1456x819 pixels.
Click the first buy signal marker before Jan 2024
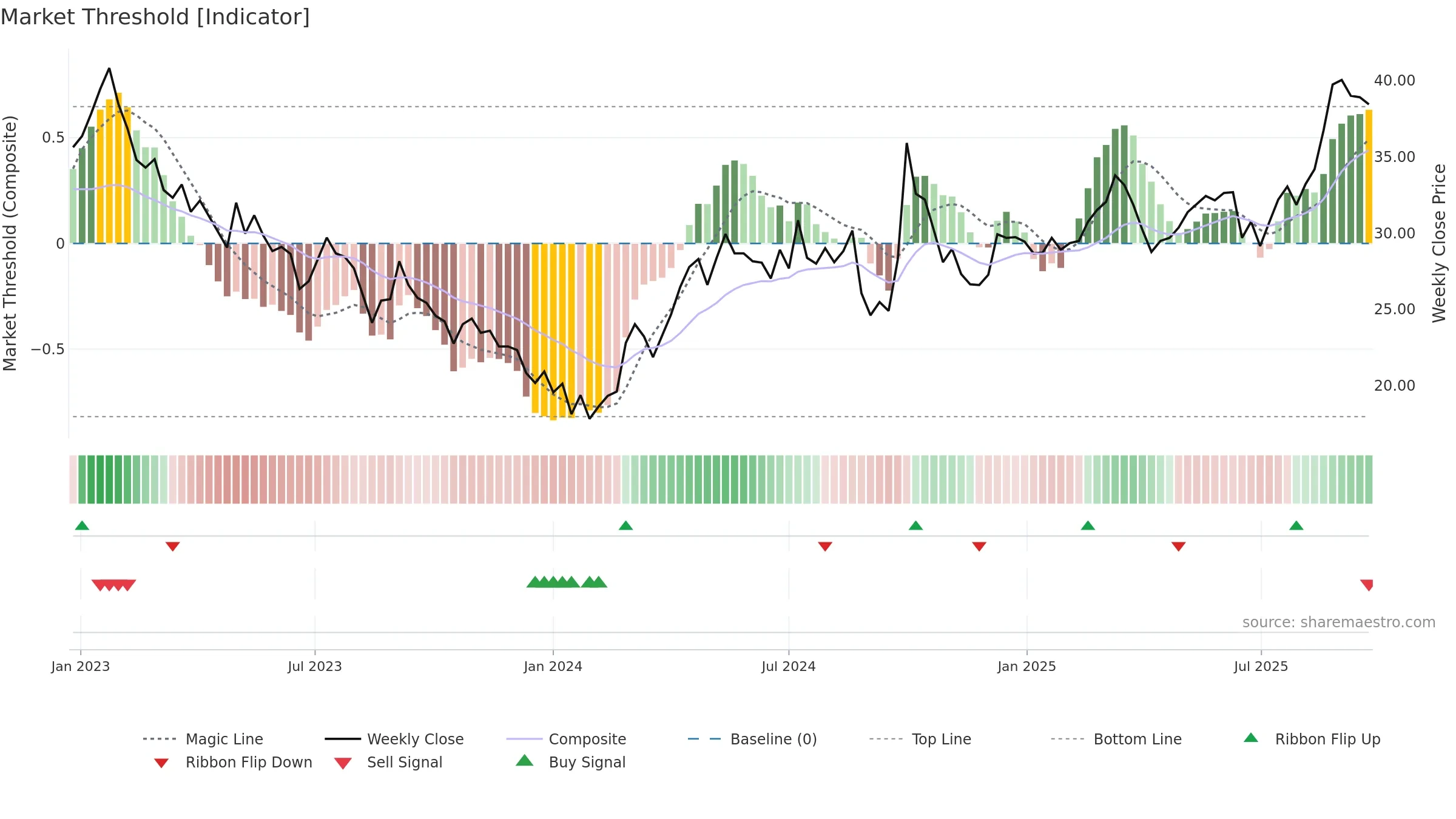pyautogui.click(x=534, y=582)
